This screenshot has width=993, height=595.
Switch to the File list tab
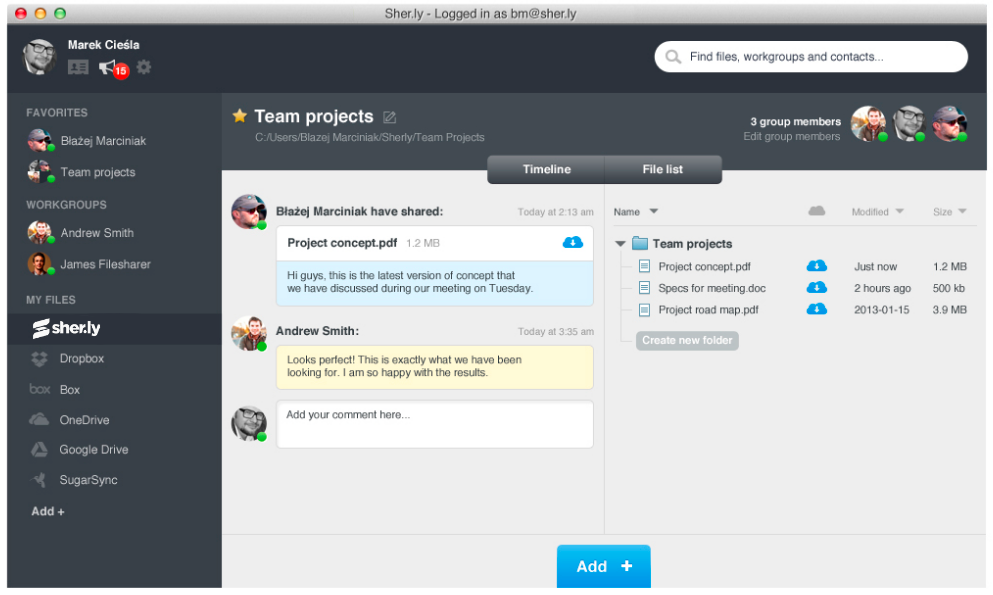(662, 170)
